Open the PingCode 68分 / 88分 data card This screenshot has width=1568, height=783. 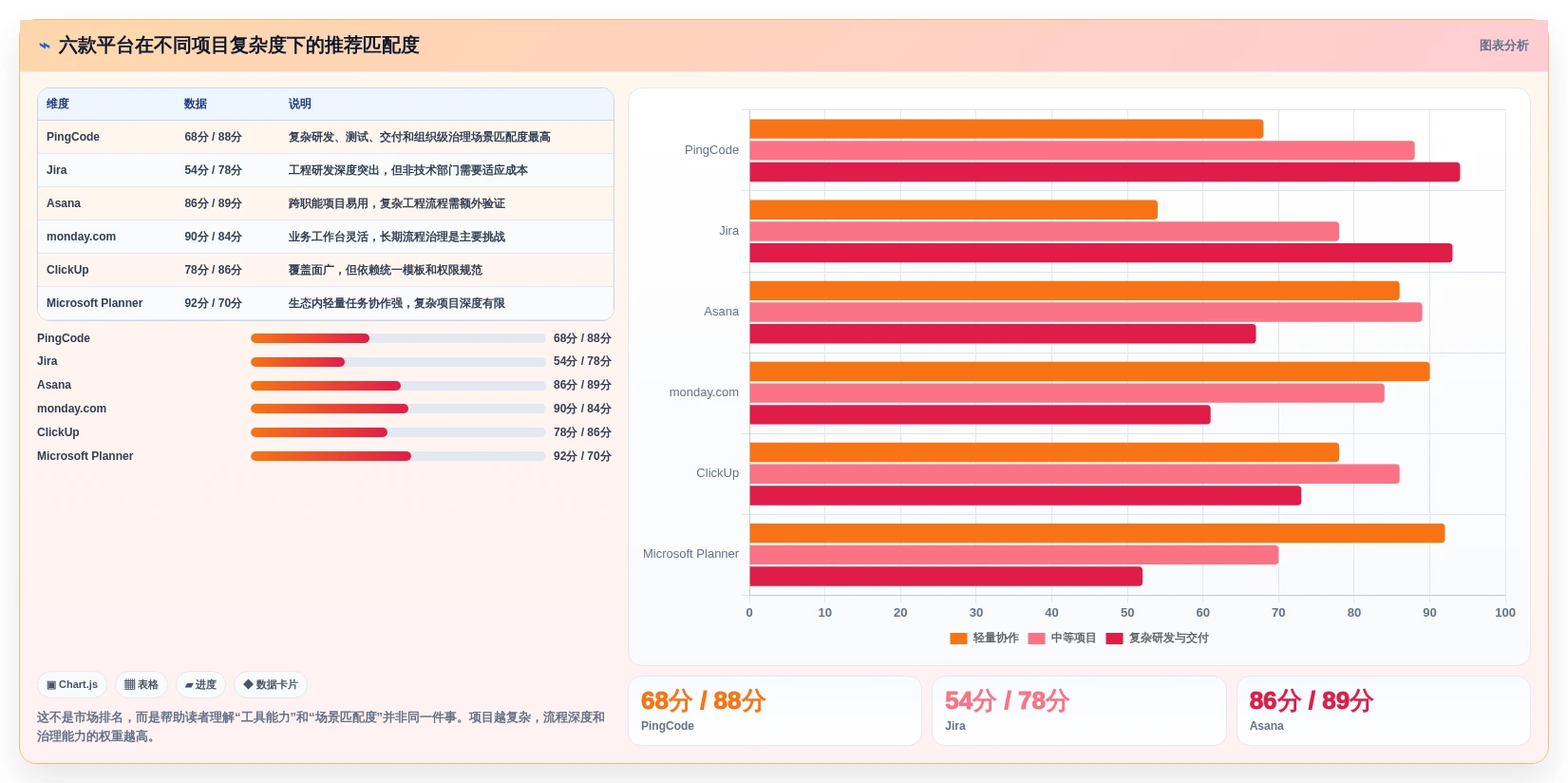coord(775,711)
